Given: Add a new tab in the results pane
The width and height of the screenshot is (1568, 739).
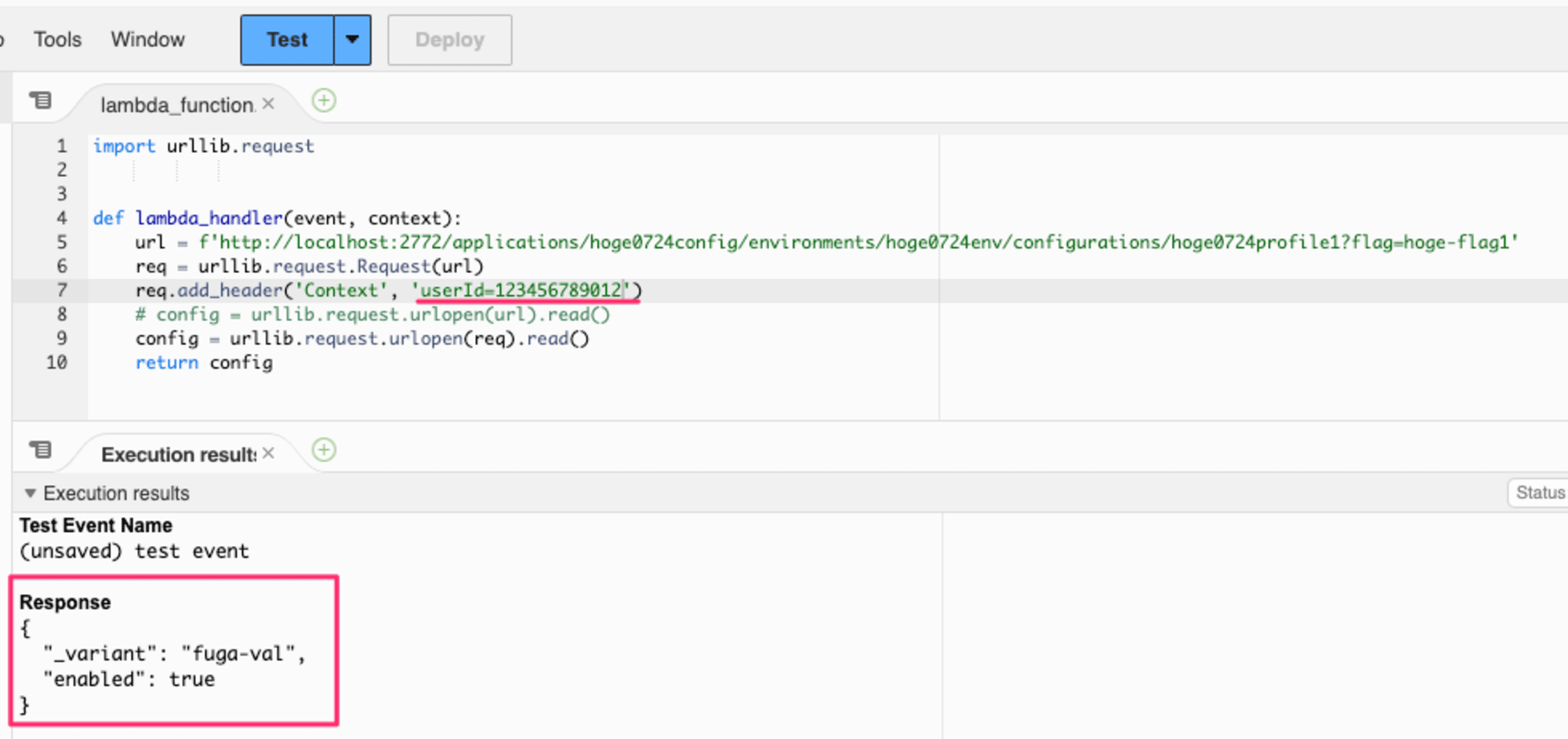Looking at the screenshot, I should point(324,450).
